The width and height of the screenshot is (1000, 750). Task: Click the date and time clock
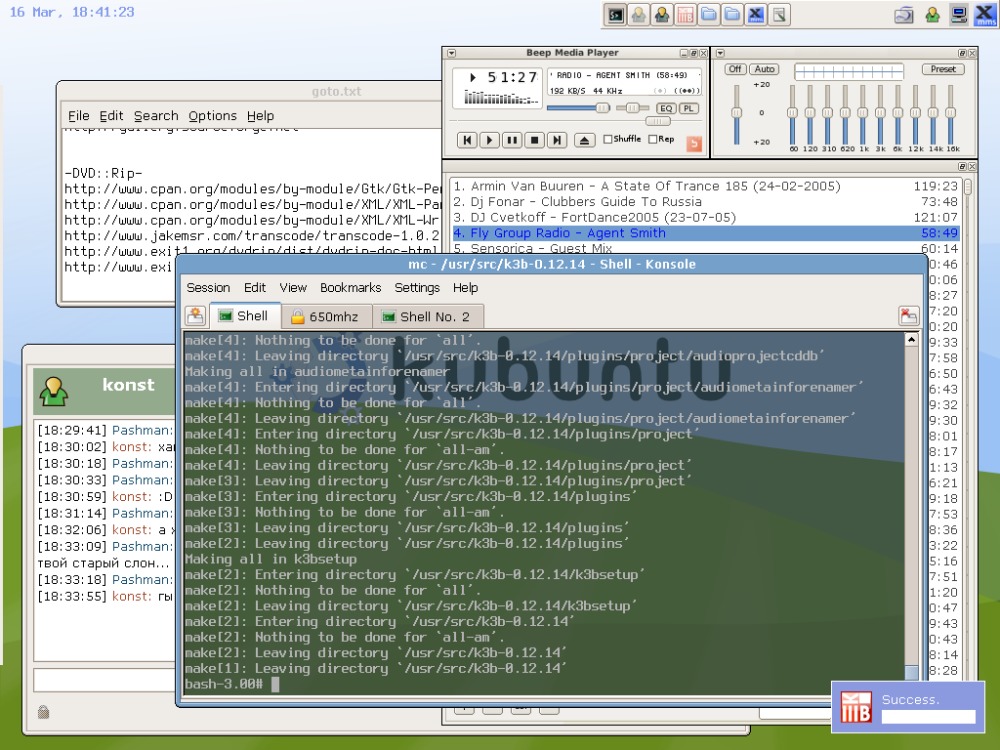point(72,12)
